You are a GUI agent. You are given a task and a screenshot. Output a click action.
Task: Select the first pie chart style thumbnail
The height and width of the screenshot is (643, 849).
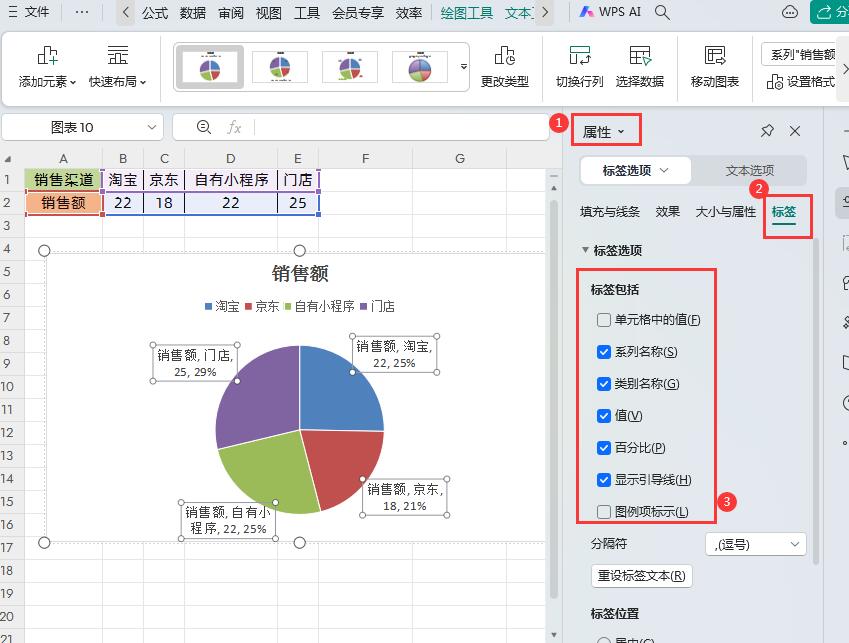[210, 67]
